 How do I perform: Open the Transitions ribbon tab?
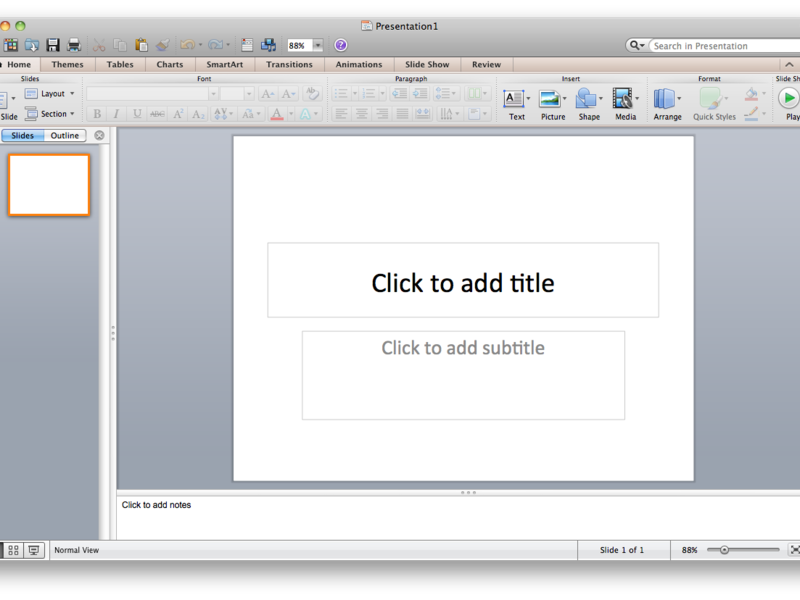(x=289, y=64)
